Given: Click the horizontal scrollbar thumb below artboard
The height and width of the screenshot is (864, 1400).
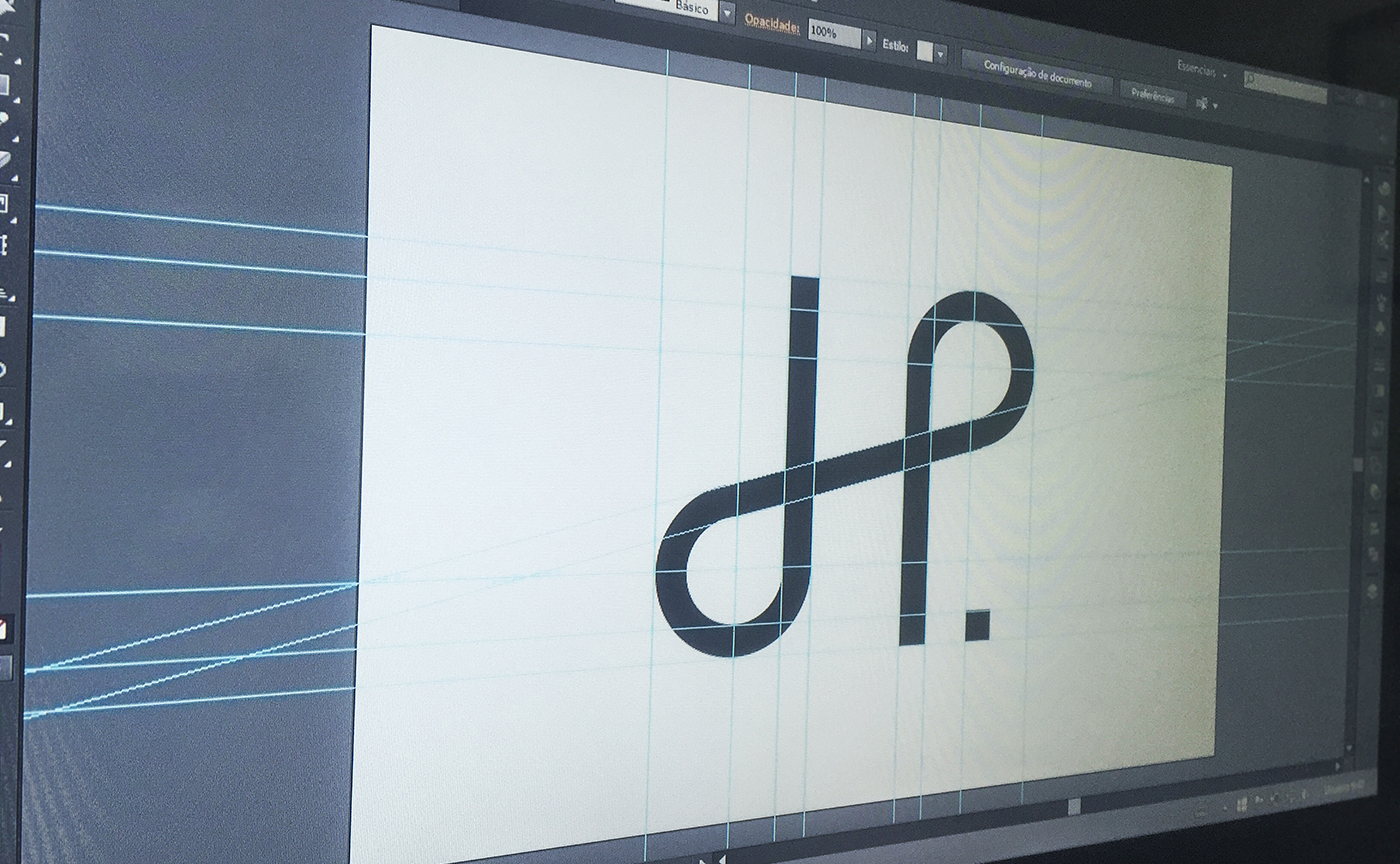Looking at the screenshot, I should coord(1074,806).
